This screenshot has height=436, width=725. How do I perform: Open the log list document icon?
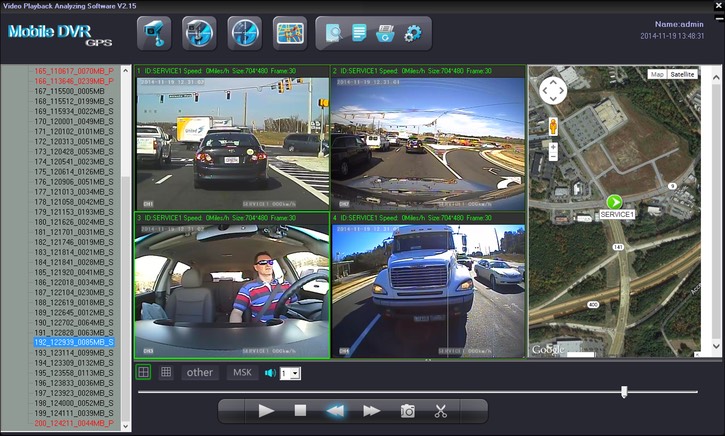pos(358,33)
